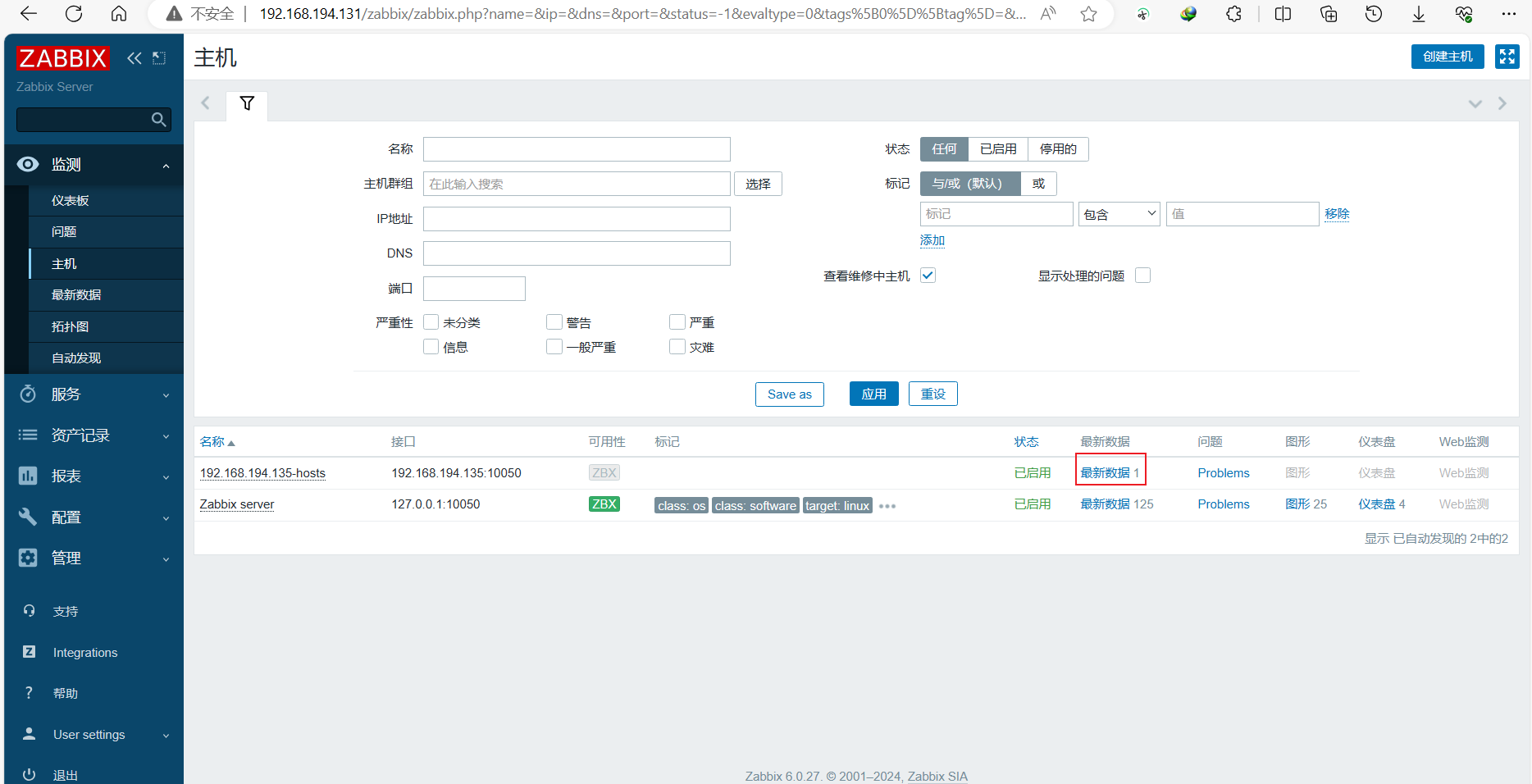
Task: Check the 一般严重 severity checkbox
Action: 554,347
